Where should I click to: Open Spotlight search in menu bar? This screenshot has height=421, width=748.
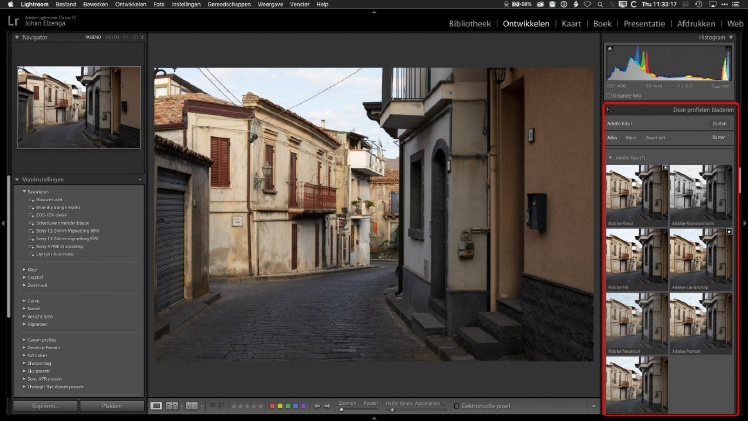pyautogui.click(x=600, y=4)
